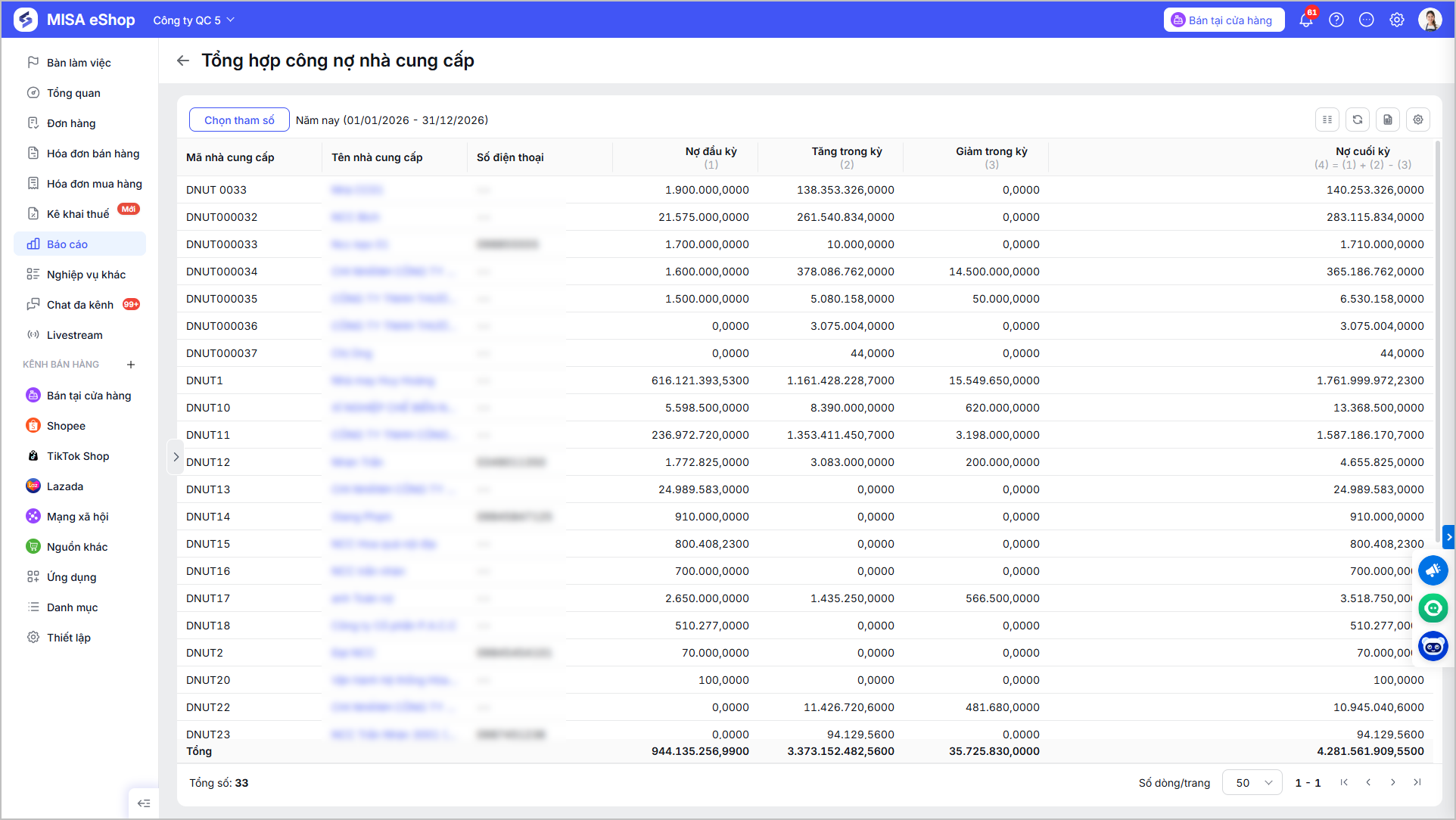Click the Chọn tham số button
This screenshot has height=820, width=1456.
coord(239,120)
